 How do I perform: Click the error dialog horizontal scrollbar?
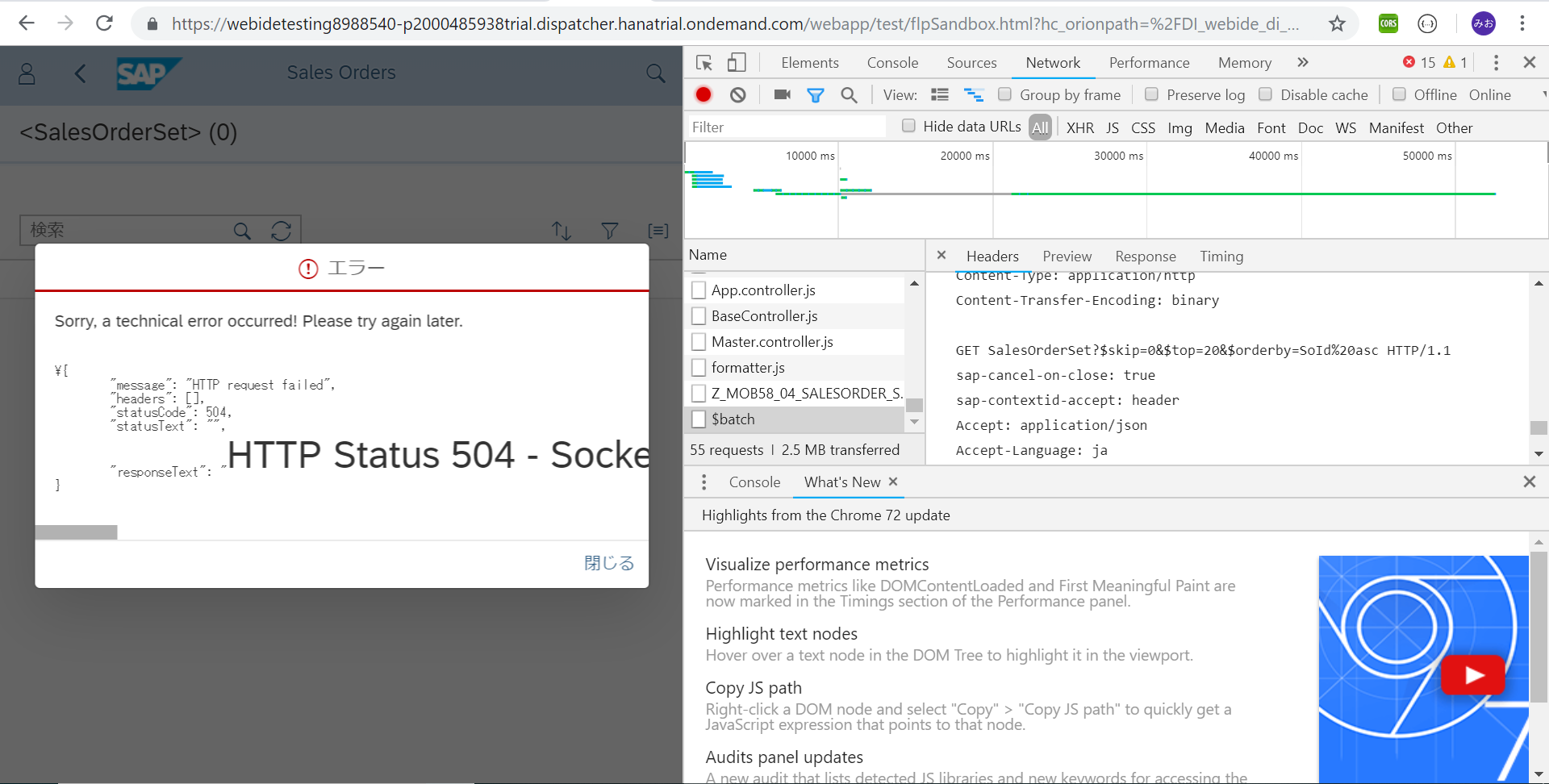click(77, 532)
